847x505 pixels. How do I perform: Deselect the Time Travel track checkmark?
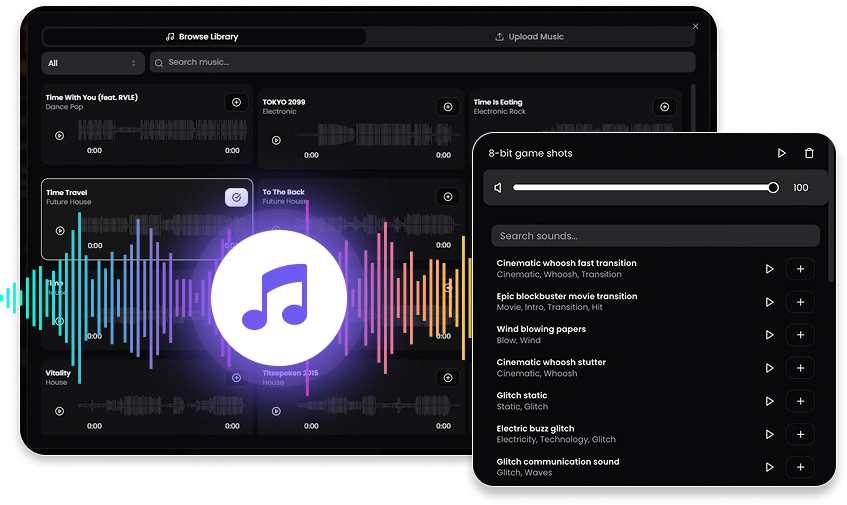pyautogui.click(x=236, y=197)
